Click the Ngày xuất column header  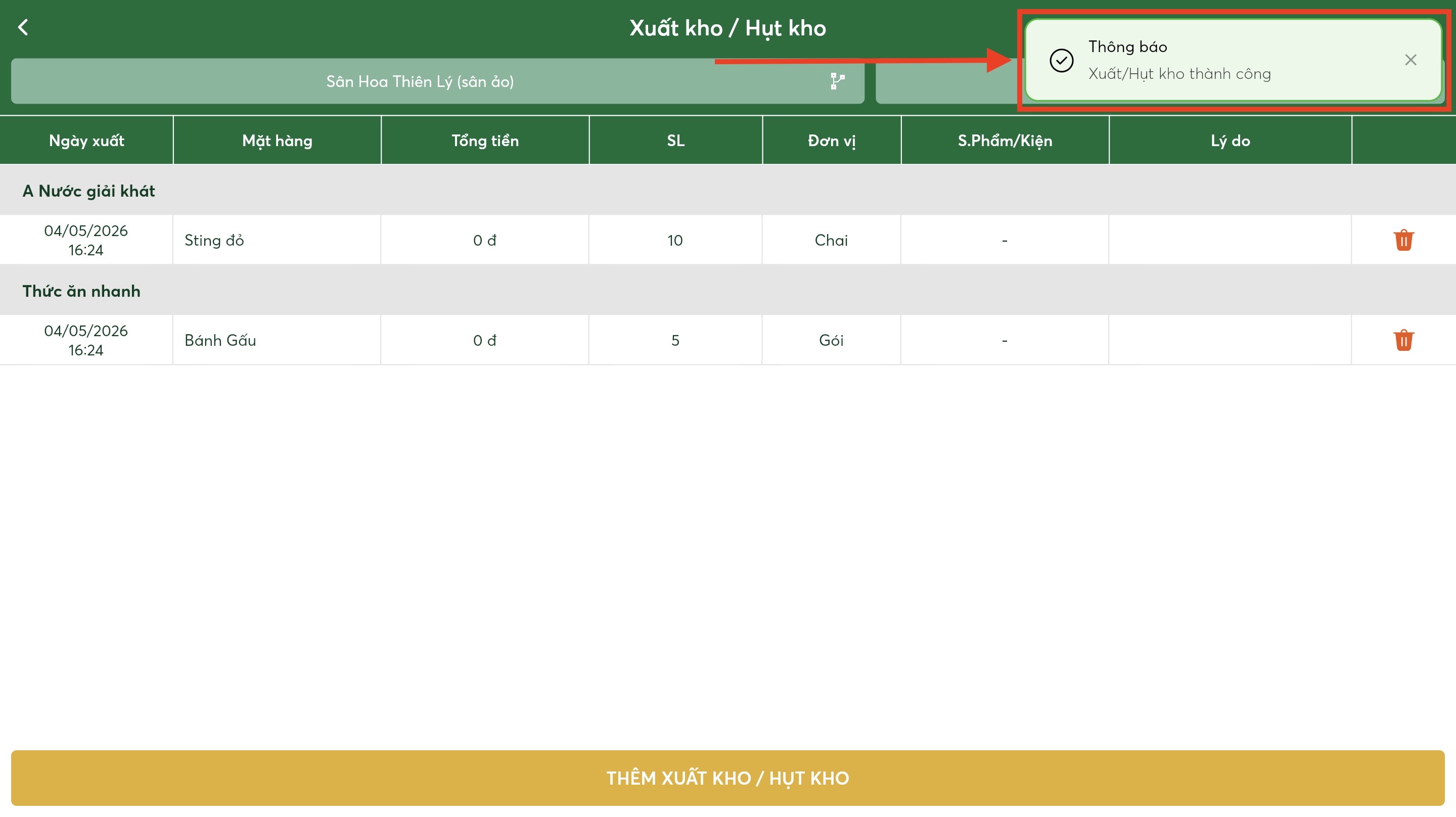pos(86,140)
